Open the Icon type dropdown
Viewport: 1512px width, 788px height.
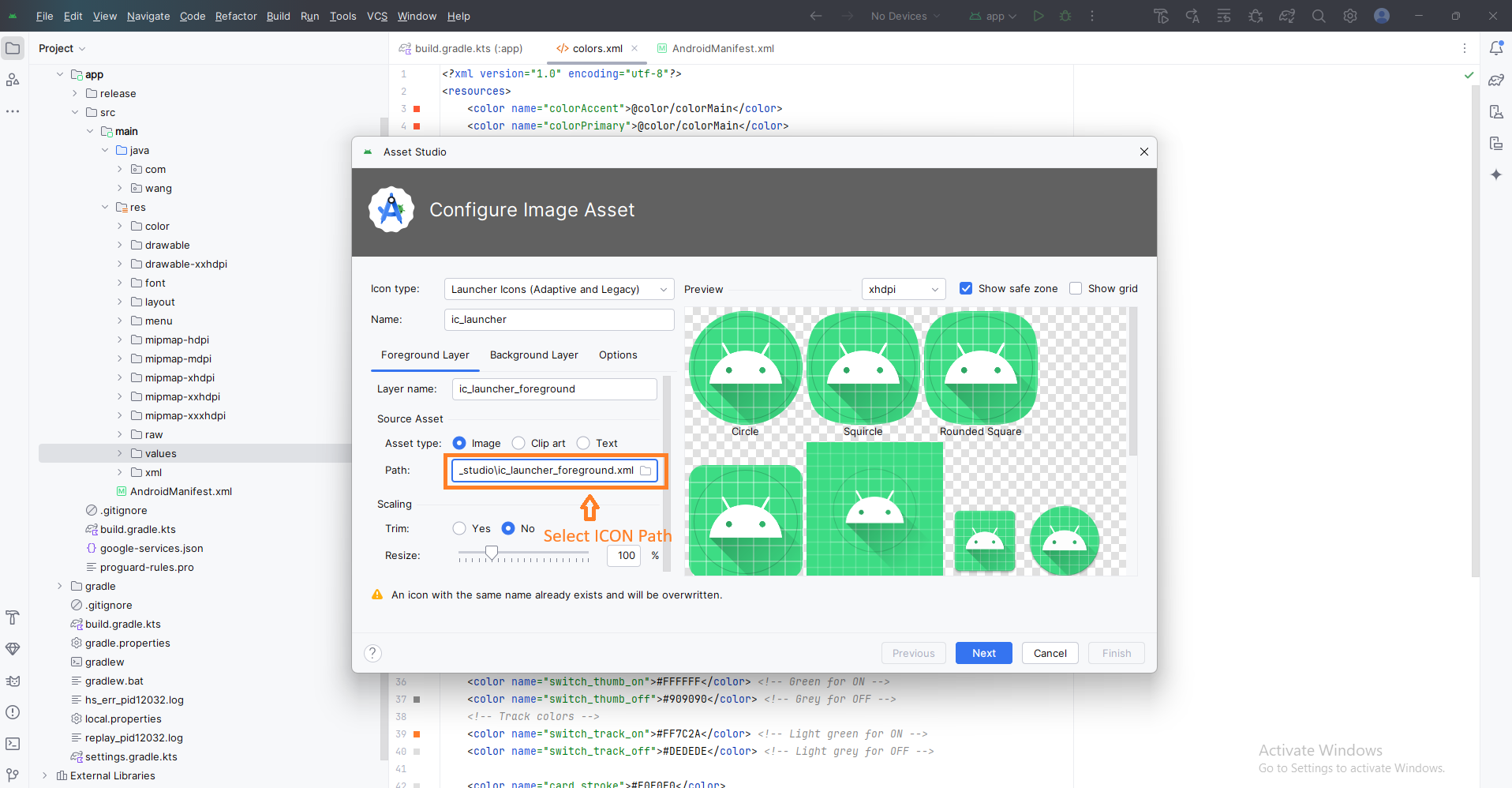(559, 289)
